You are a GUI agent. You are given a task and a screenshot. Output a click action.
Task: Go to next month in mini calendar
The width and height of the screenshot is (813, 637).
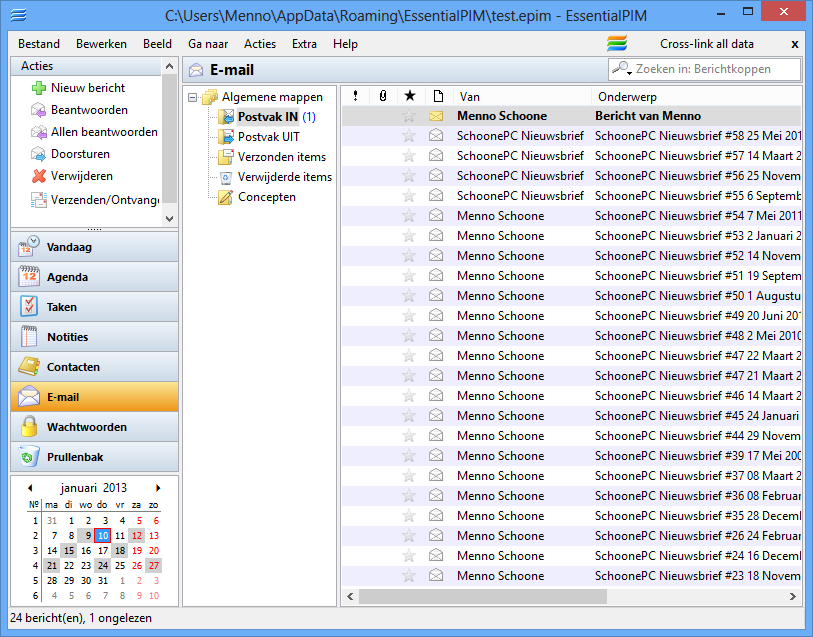158,488
